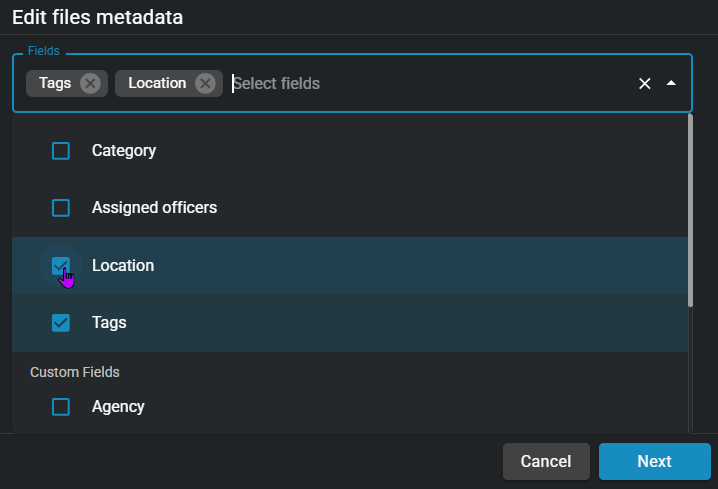The image size is (718, 489).
Task: Choose the Assigned officers list item
Action: (x=154, y=208)
